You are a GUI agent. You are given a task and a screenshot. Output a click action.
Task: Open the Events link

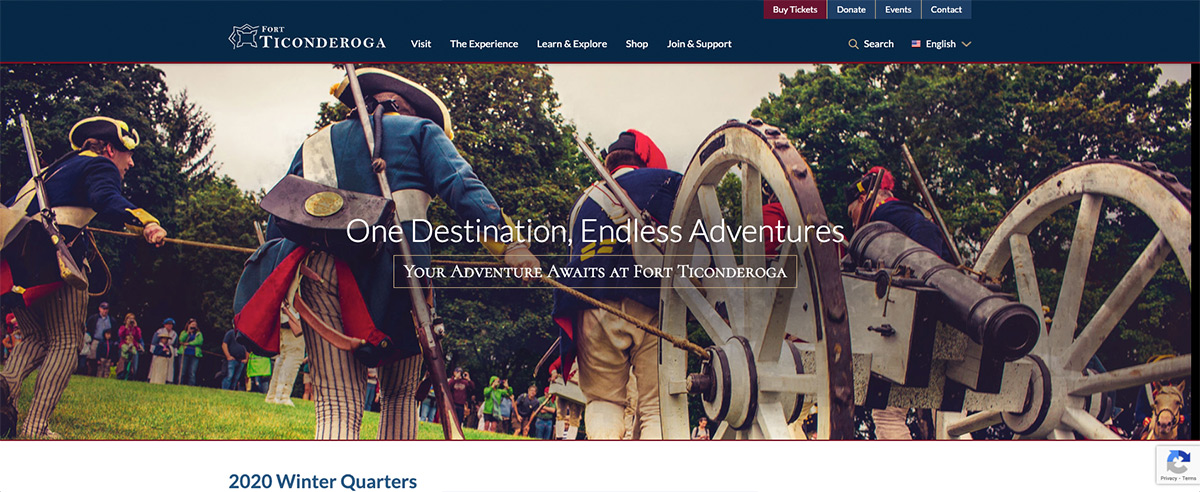click(x=898, y=10)
